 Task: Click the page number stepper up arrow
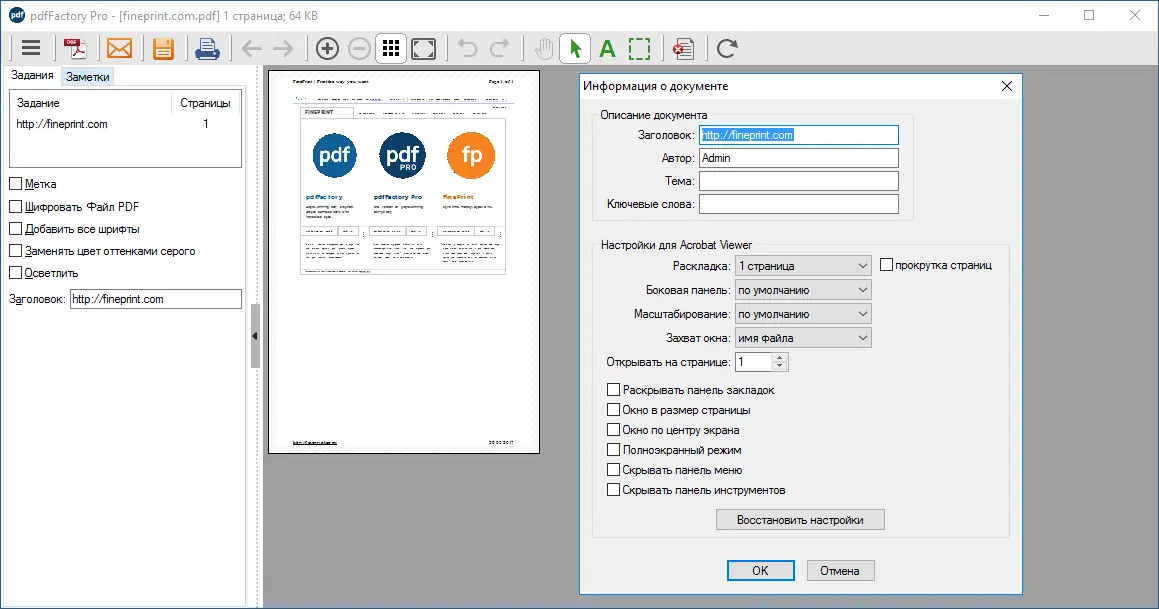777,357
